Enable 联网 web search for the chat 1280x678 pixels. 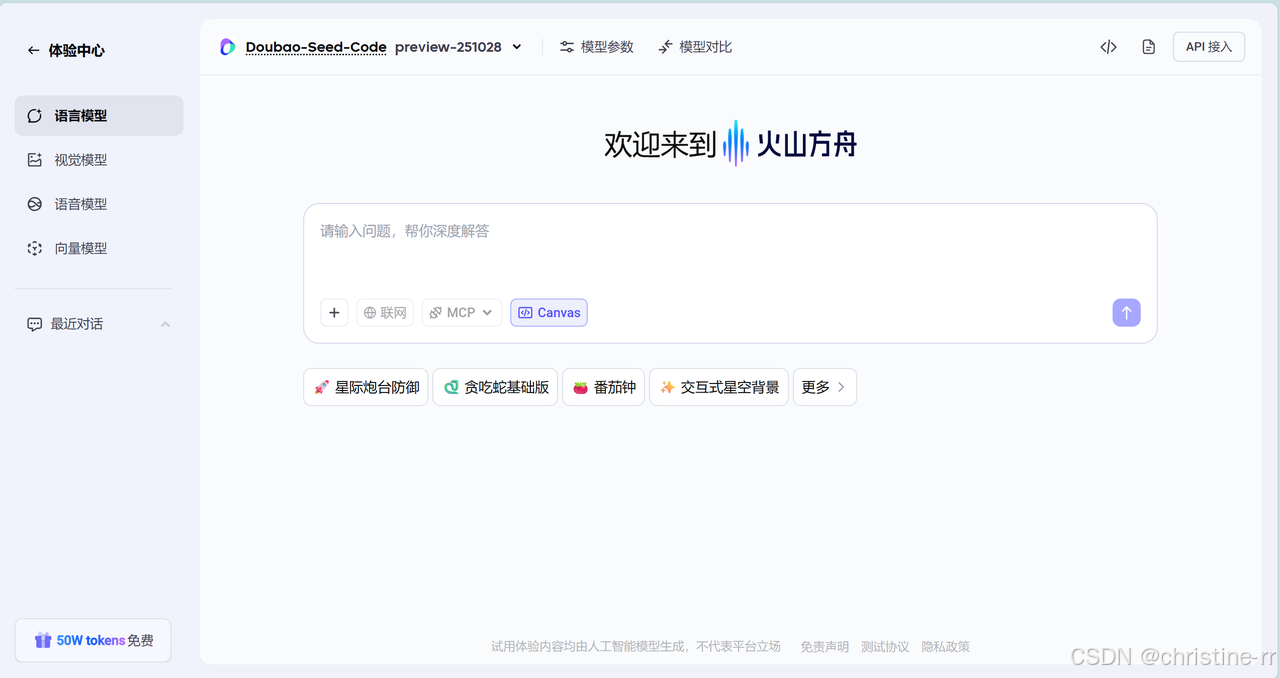[385, 312]
